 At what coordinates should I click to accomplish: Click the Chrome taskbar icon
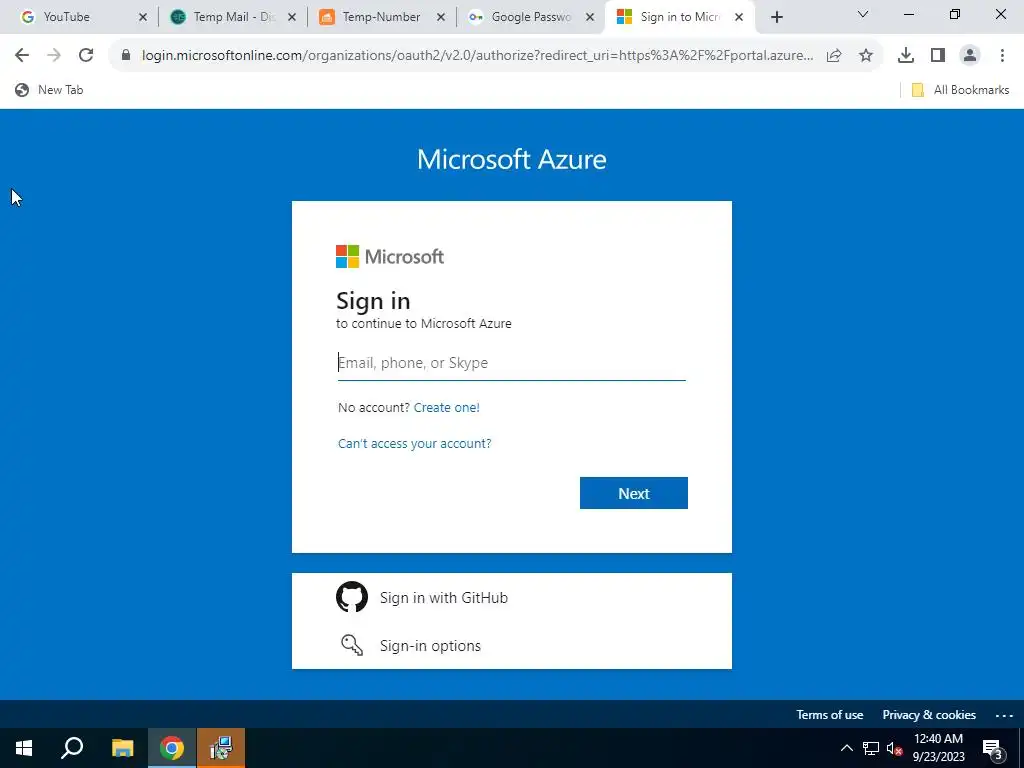click(x=172, y=748)
